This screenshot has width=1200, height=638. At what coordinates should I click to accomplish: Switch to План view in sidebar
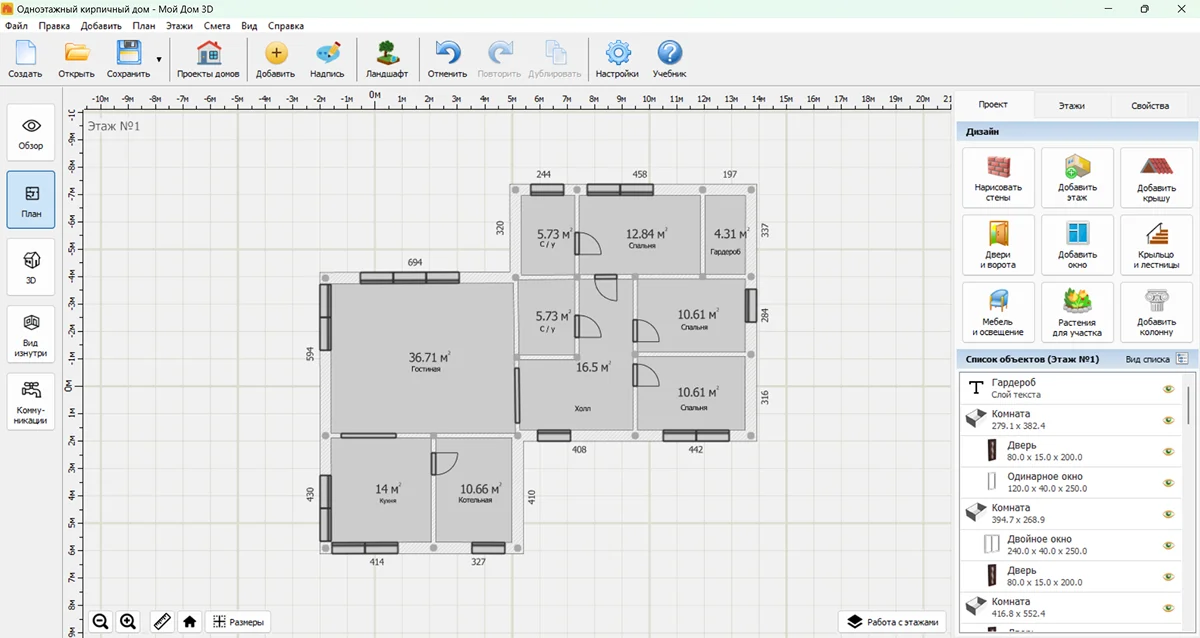click(x=31, y=200)
